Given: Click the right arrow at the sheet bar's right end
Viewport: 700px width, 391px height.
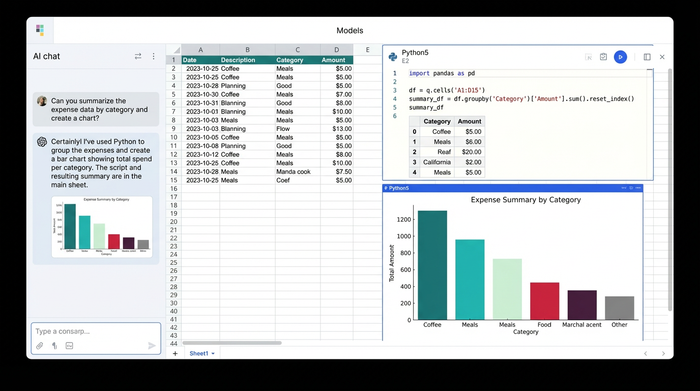Looking at the screenshot, I should coord(663,354).
